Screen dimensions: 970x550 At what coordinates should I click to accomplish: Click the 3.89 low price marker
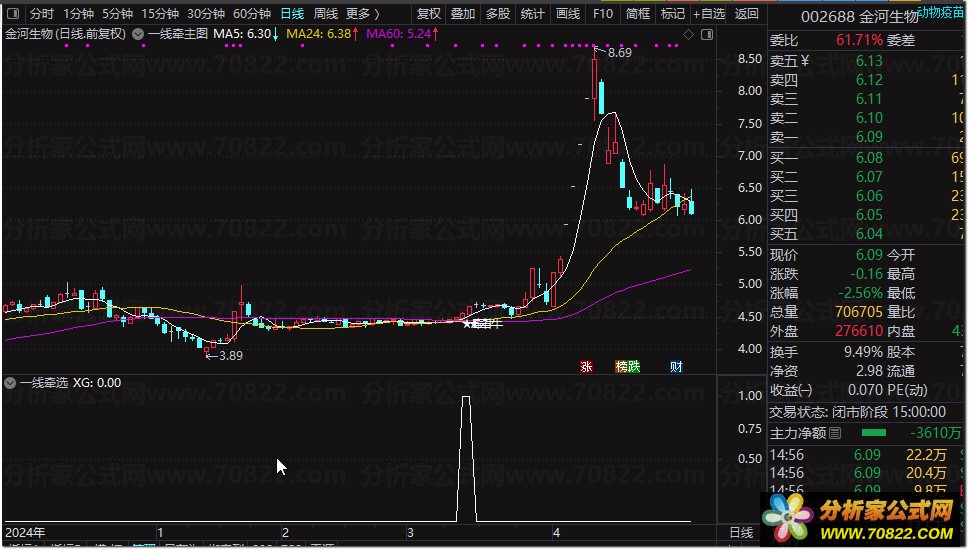click(230, 356)
